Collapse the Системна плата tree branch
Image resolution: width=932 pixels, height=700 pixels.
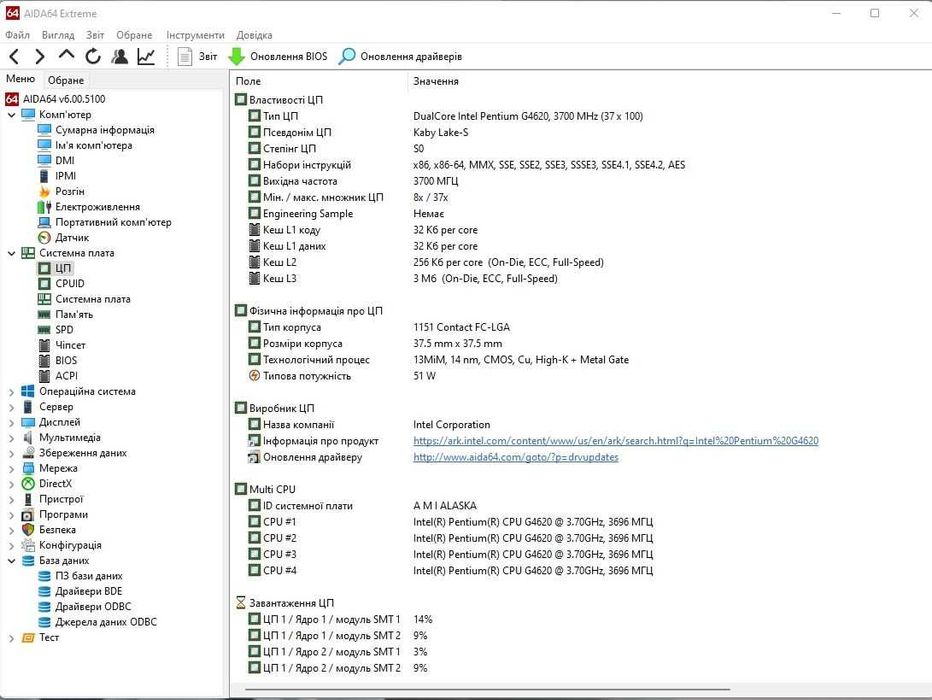[x=11, y=253]
